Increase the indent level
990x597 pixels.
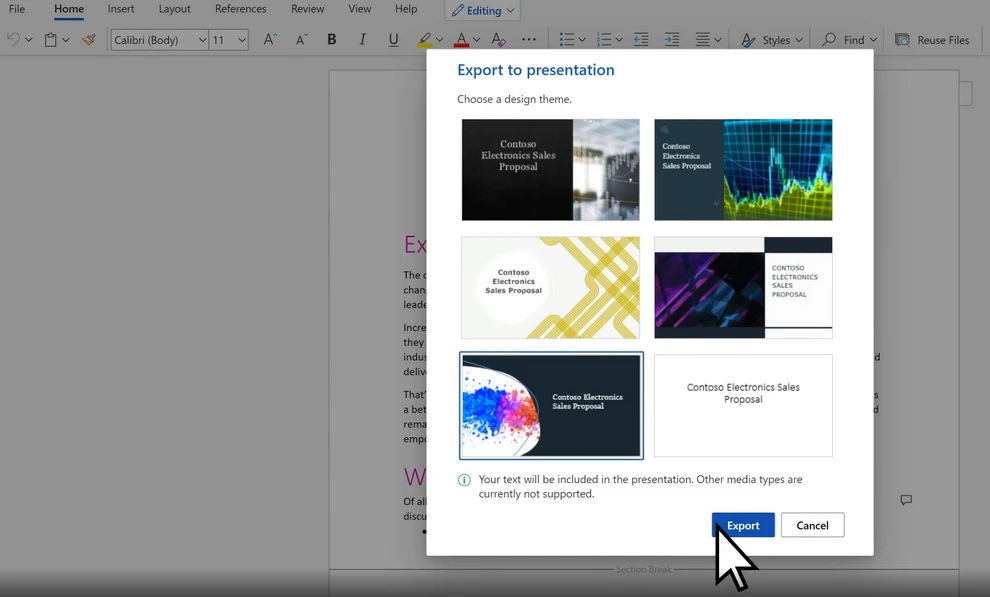pos(671,40)
